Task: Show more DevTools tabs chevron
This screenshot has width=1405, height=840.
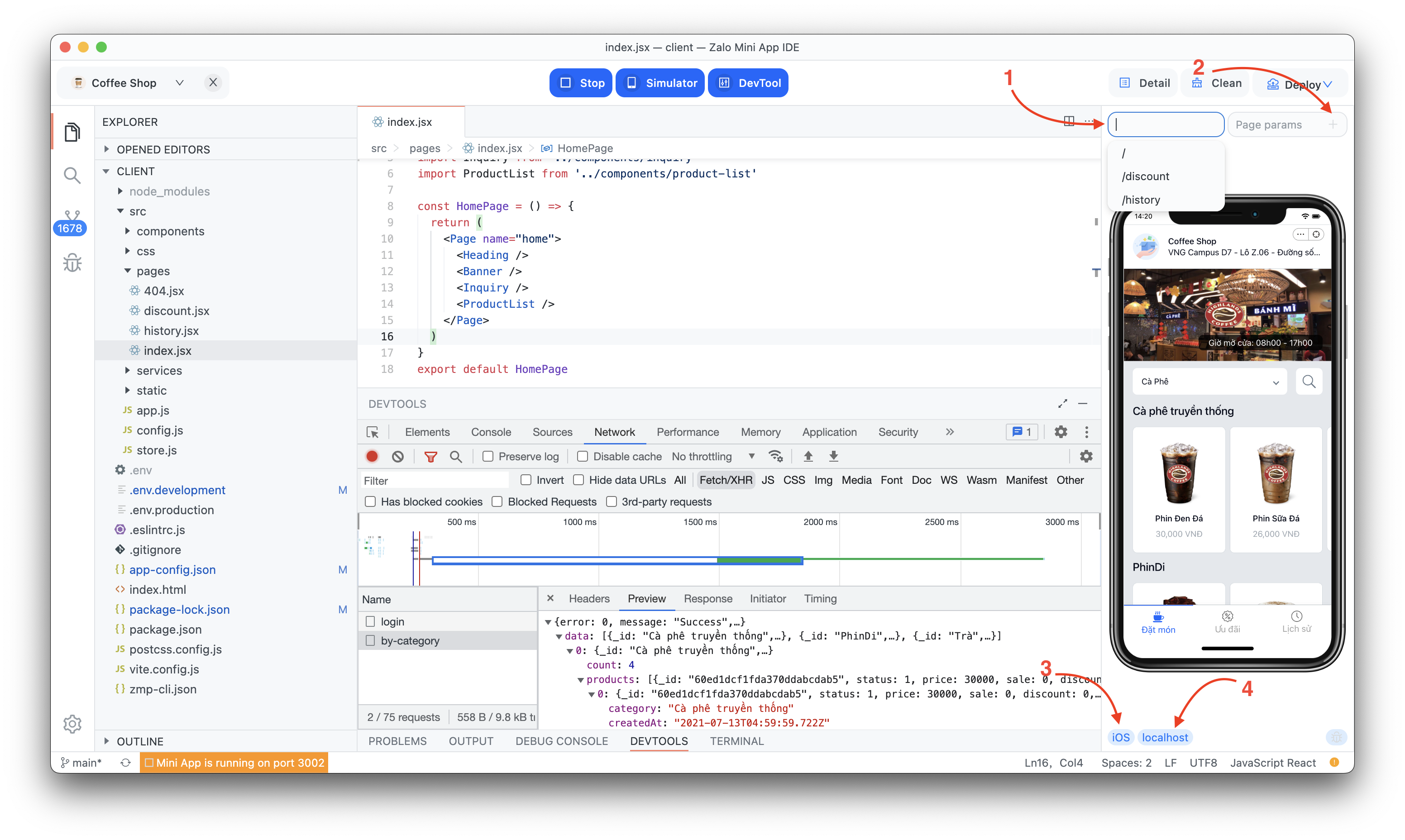Action: click(x=949, y=432)
